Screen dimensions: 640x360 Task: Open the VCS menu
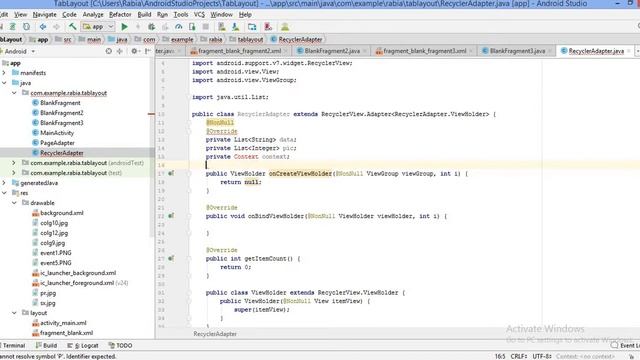[199, 15]
